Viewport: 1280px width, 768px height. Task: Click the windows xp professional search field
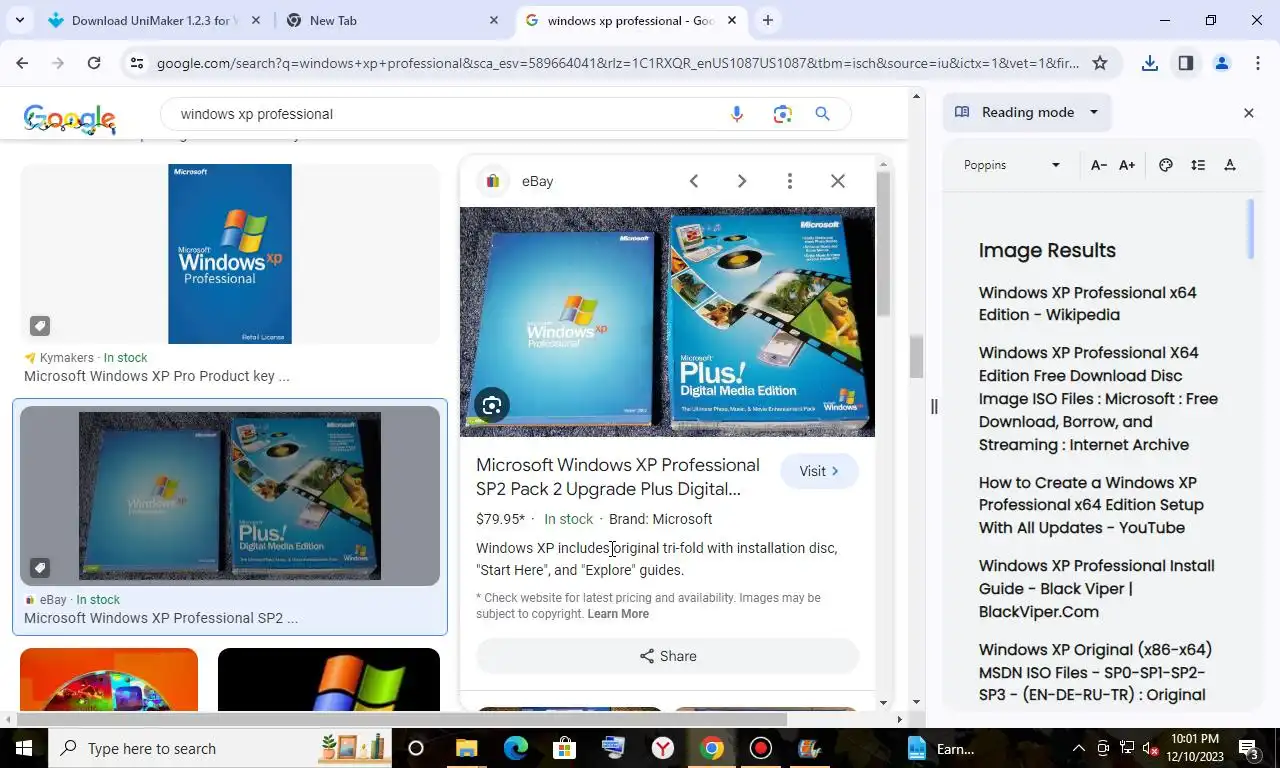450,114
